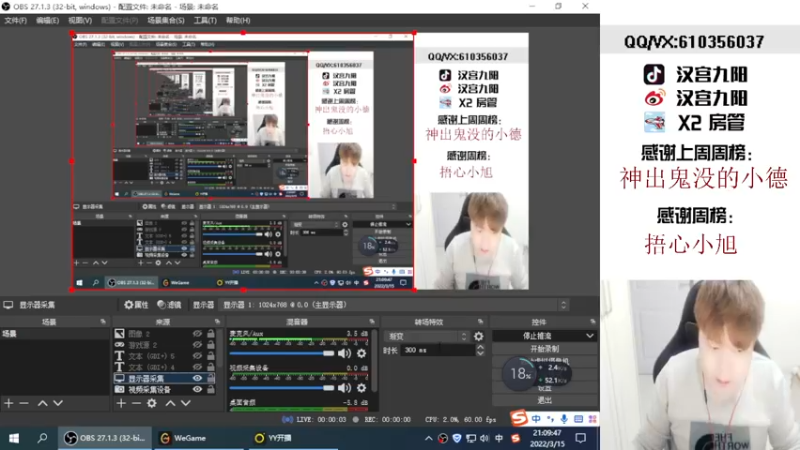Click the mixer panel vertical scrollbar
Viewport: 800px width, 450px height.
point(375,362)
